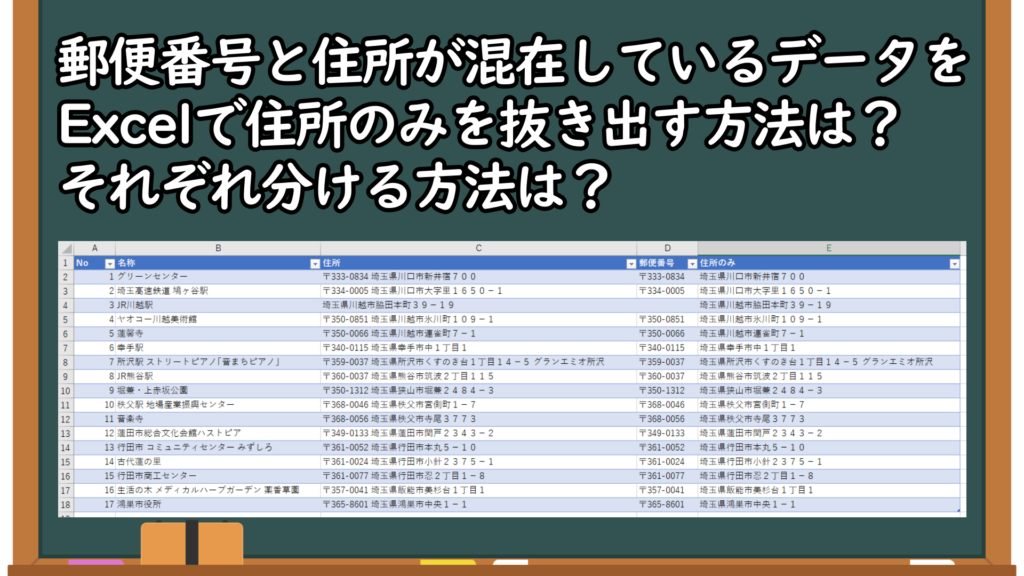Expand the 住所 column filter dropdown
Viewport: 1024px width, 576px height.
(x=630, y=263)
